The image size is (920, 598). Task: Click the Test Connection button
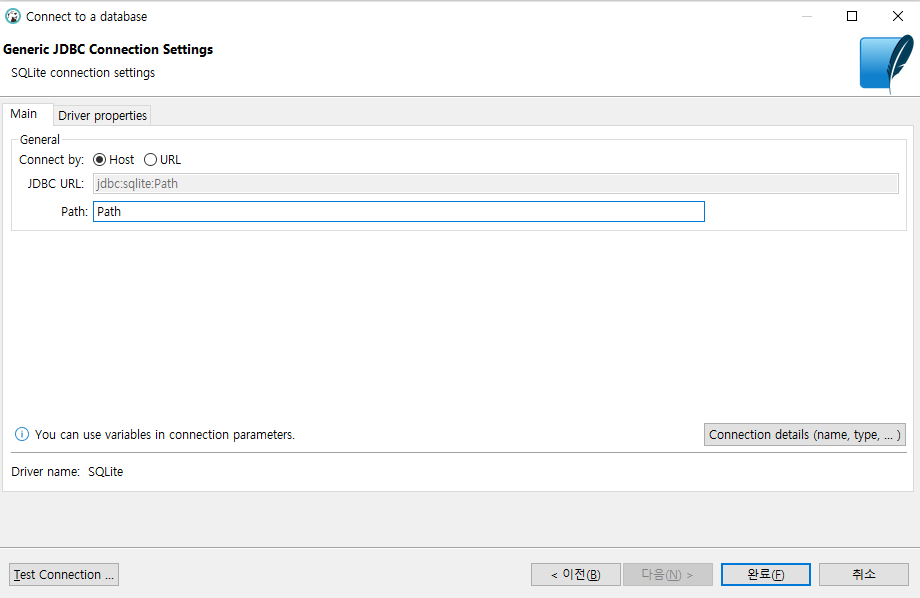64,575
